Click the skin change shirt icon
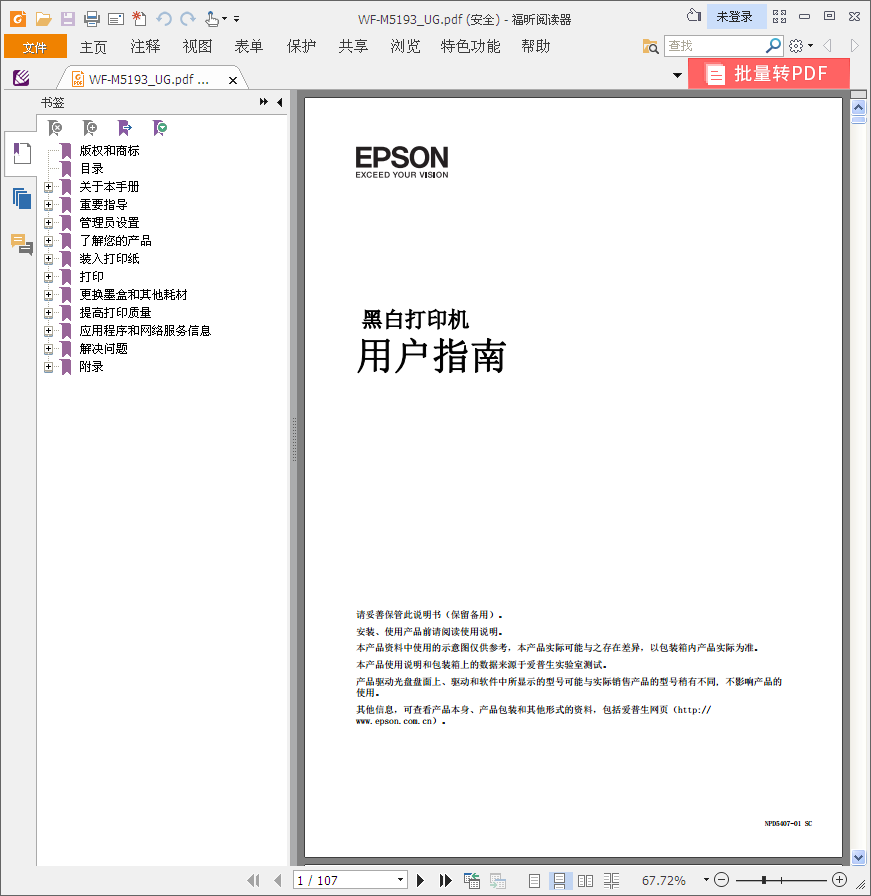This screenshot has width=871, height=896. tap(694, 15)
